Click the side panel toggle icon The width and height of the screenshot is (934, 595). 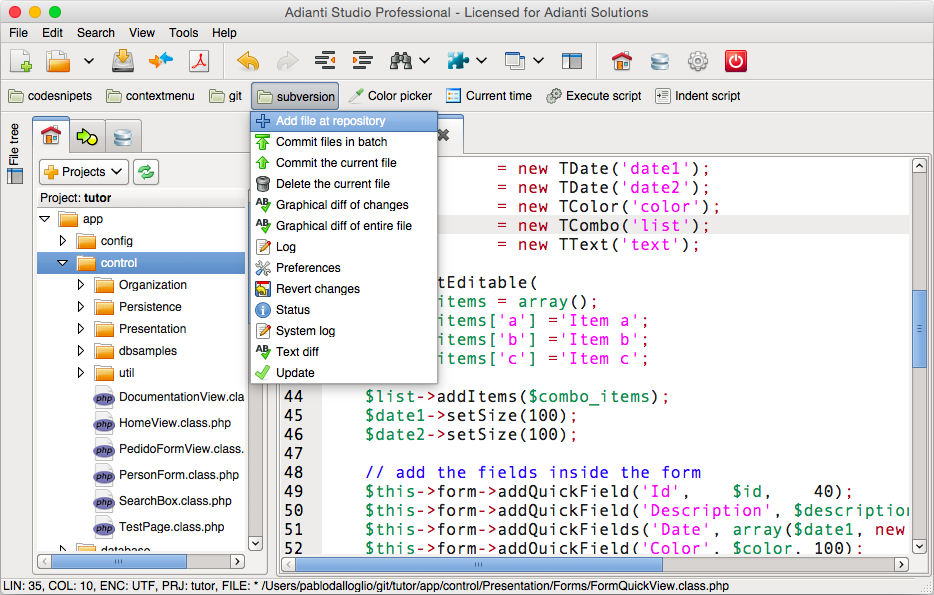tap(572, 61)
